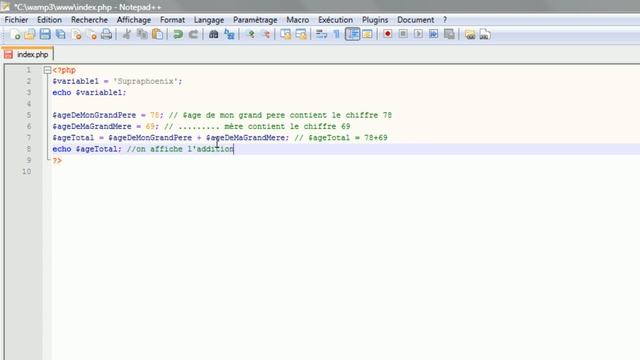640x360 pixels.
Task: Save the file using the floppy disk icon
Action: [45, 35]
